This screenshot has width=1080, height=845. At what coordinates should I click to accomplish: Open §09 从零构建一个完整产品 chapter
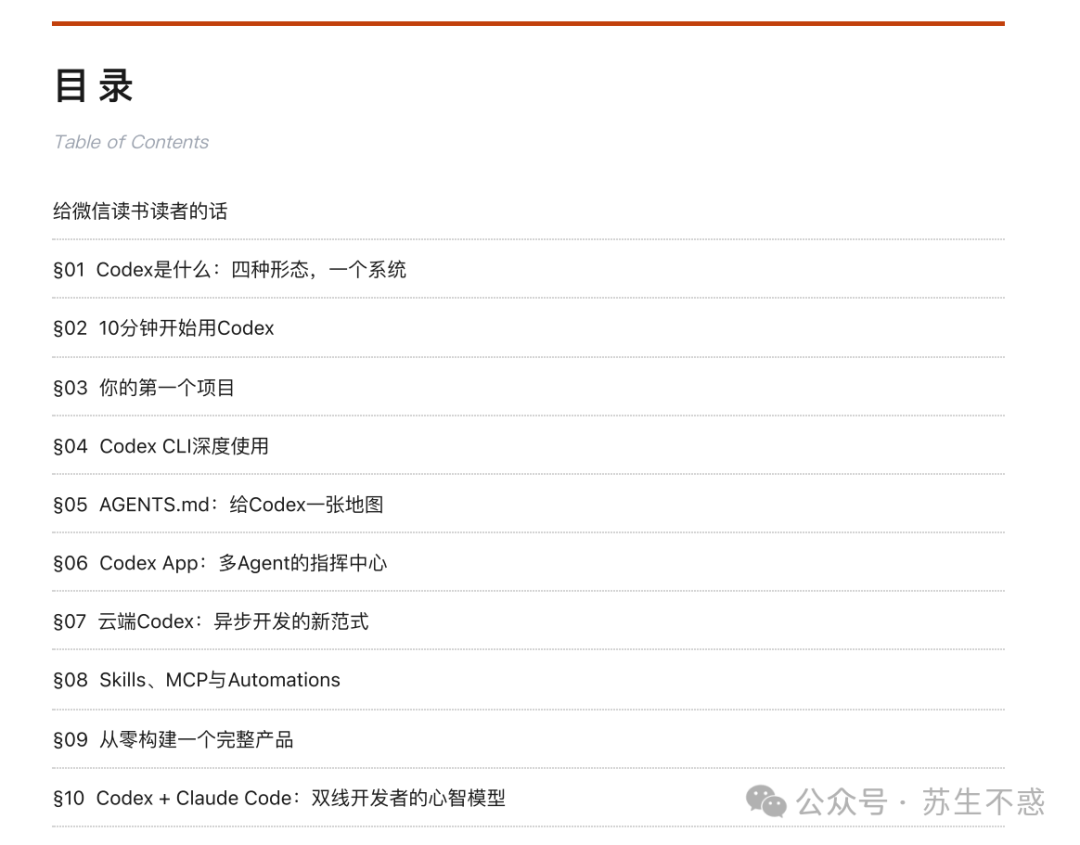point(173,740)
